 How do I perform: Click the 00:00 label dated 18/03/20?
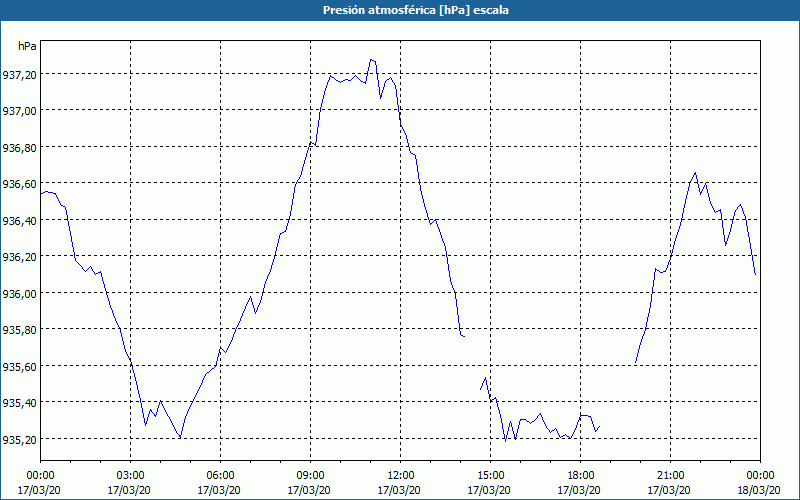(x=760, y=476)
